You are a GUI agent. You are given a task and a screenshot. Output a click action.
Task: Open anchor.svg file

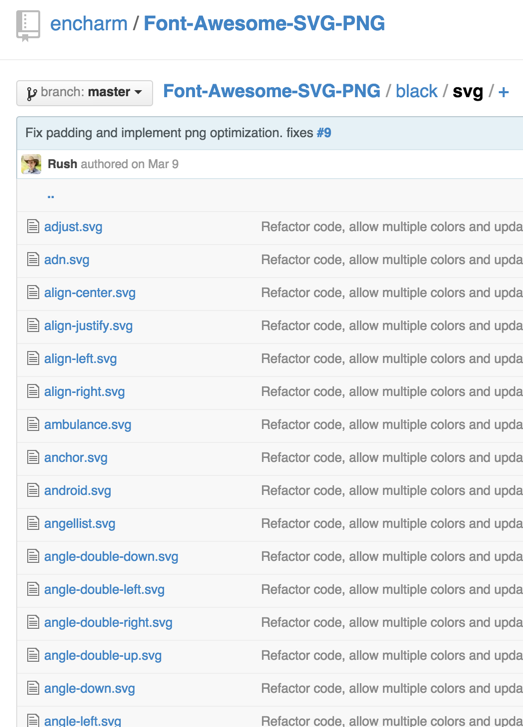(76, 458)
